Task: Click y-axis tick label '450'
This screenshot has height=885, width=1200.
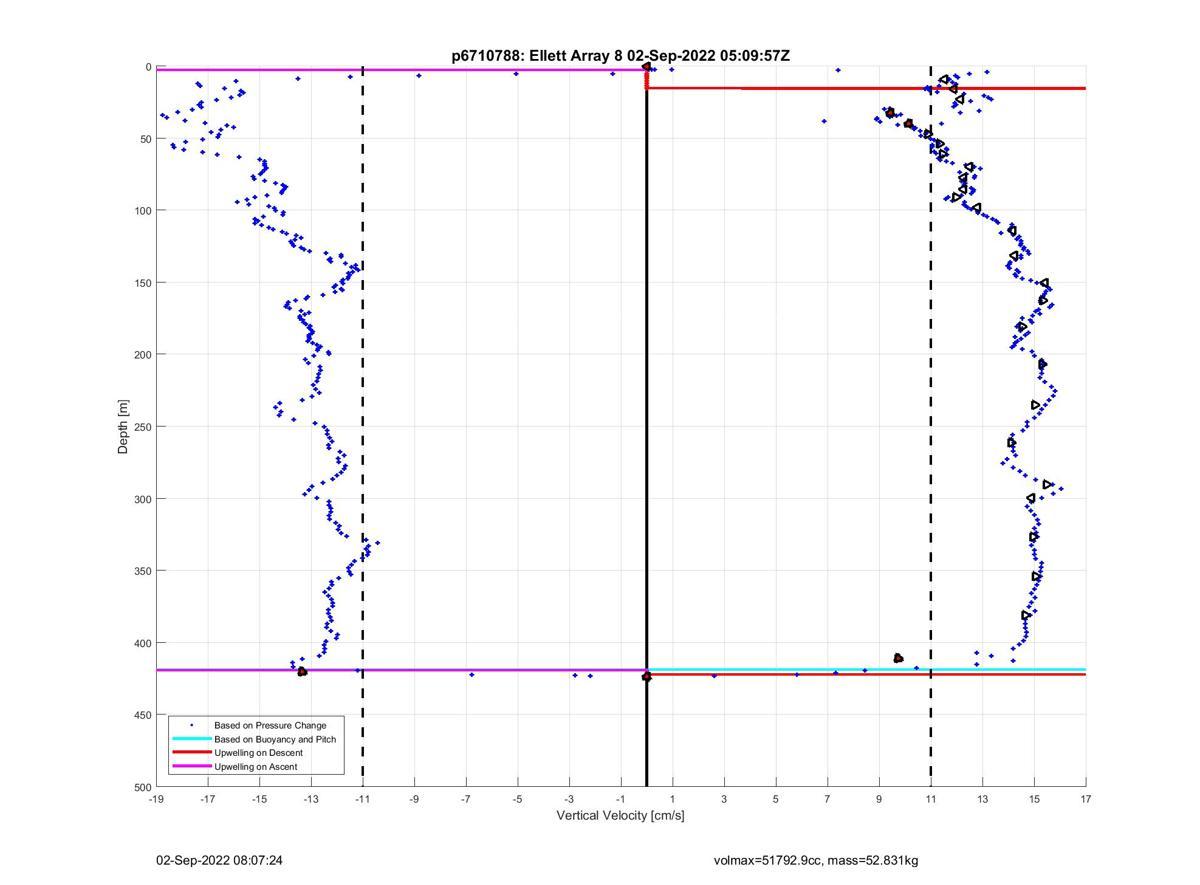Action: [x=142, y=715]
